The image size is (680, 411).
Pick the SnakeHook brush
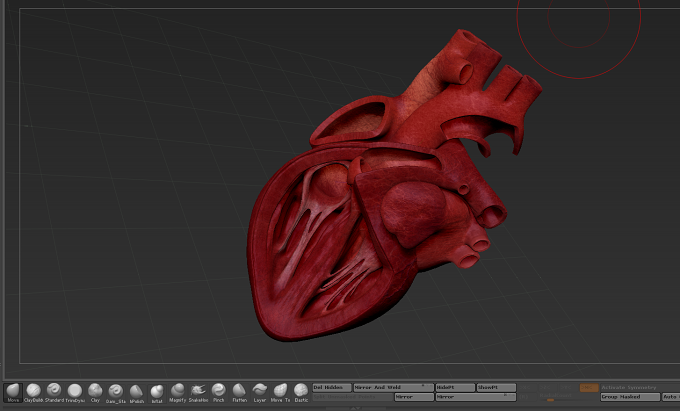[x=198, y=393]
